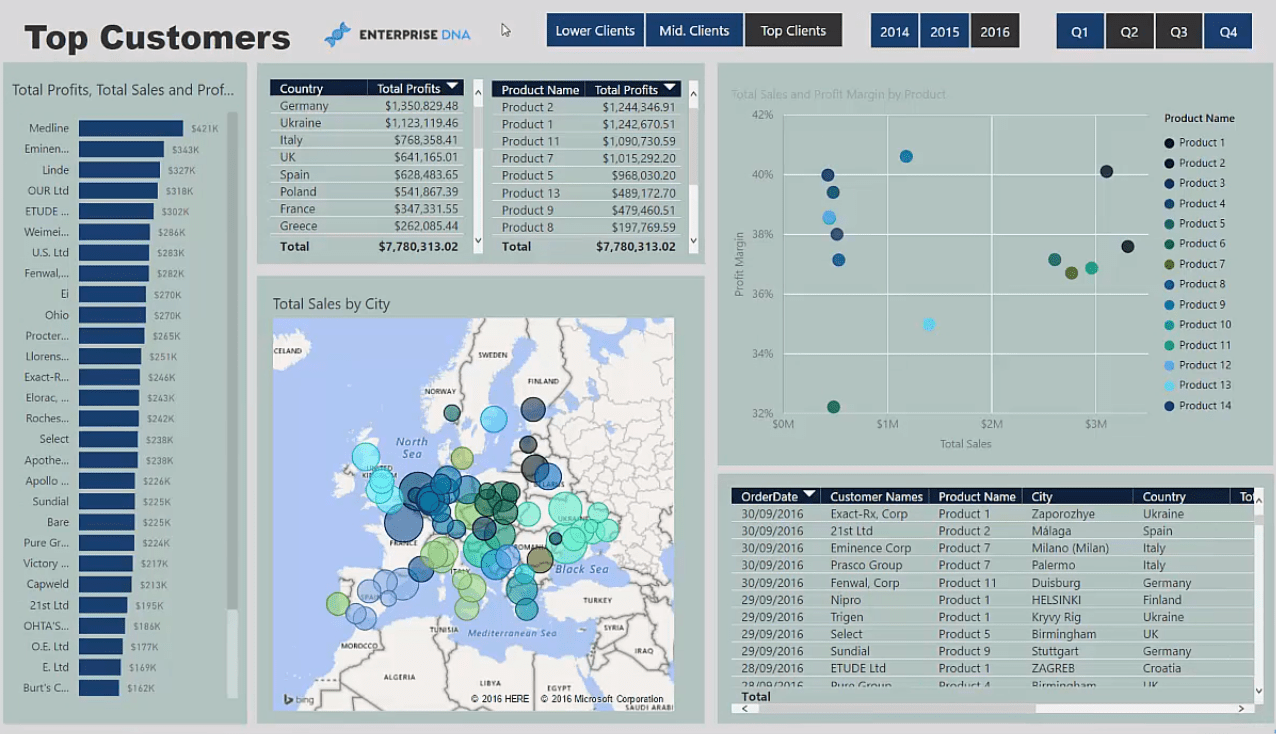Viewport: 1276px width, 734px height.
Task: Click the Country header in orders table
Action: click(x=1181, y=496)
